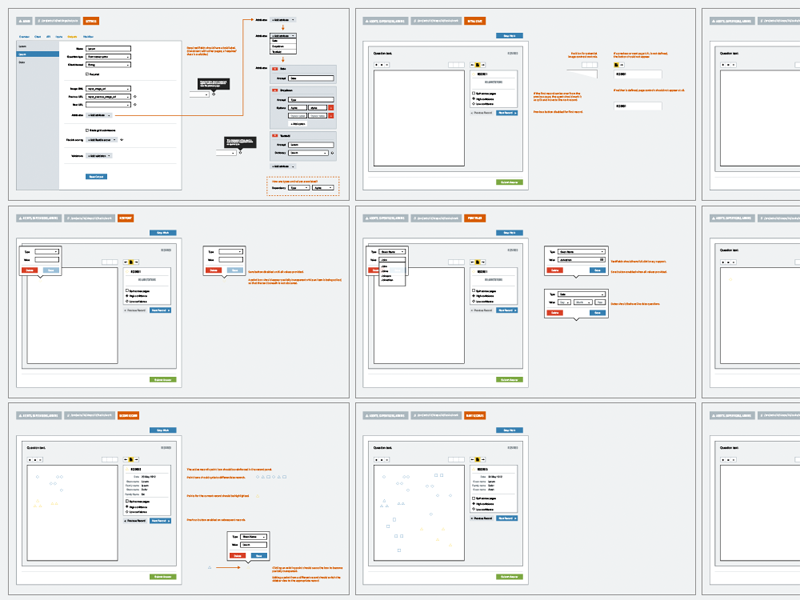The height and width of the screenshot is (600, 800).
Task: Click help icon next to field mapping dropdown
Action: 121,139
